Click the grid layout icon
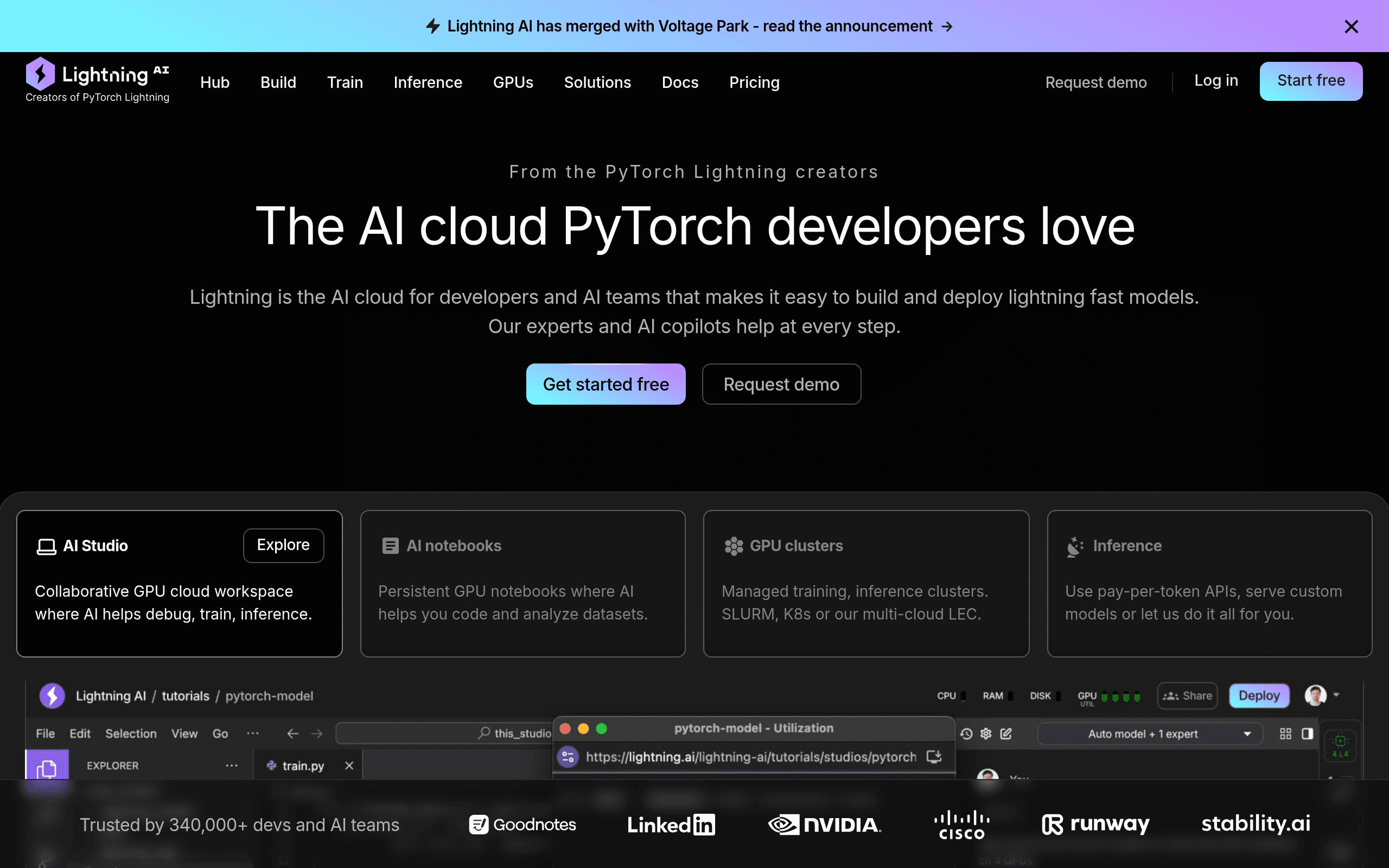This screenshot has height=868, width=1389. [x=1286, y=733]
